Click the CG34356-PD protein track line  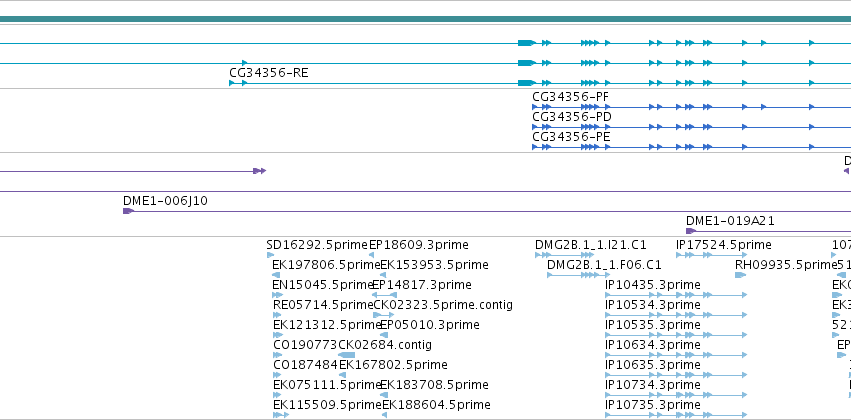[x=691, y=128]
